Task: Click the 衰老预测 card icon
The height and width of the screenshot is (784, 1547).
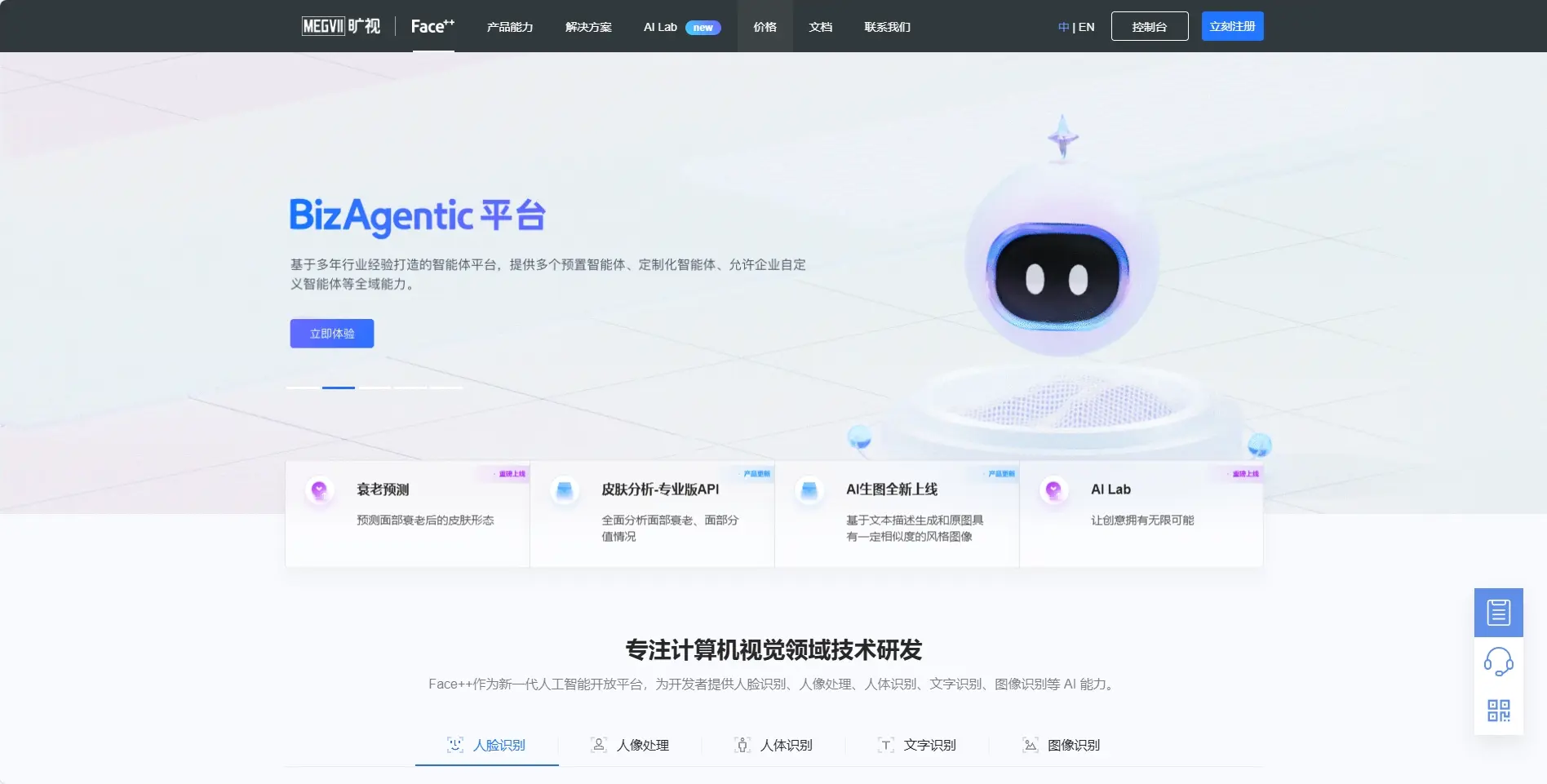Action: 319,490
